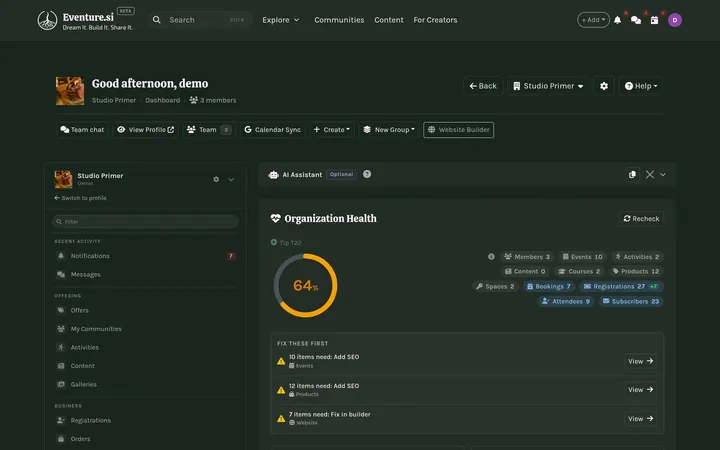Expand the Explore dropdown
Viewport: 720px width, 450px height.
(x=281, y=20)
